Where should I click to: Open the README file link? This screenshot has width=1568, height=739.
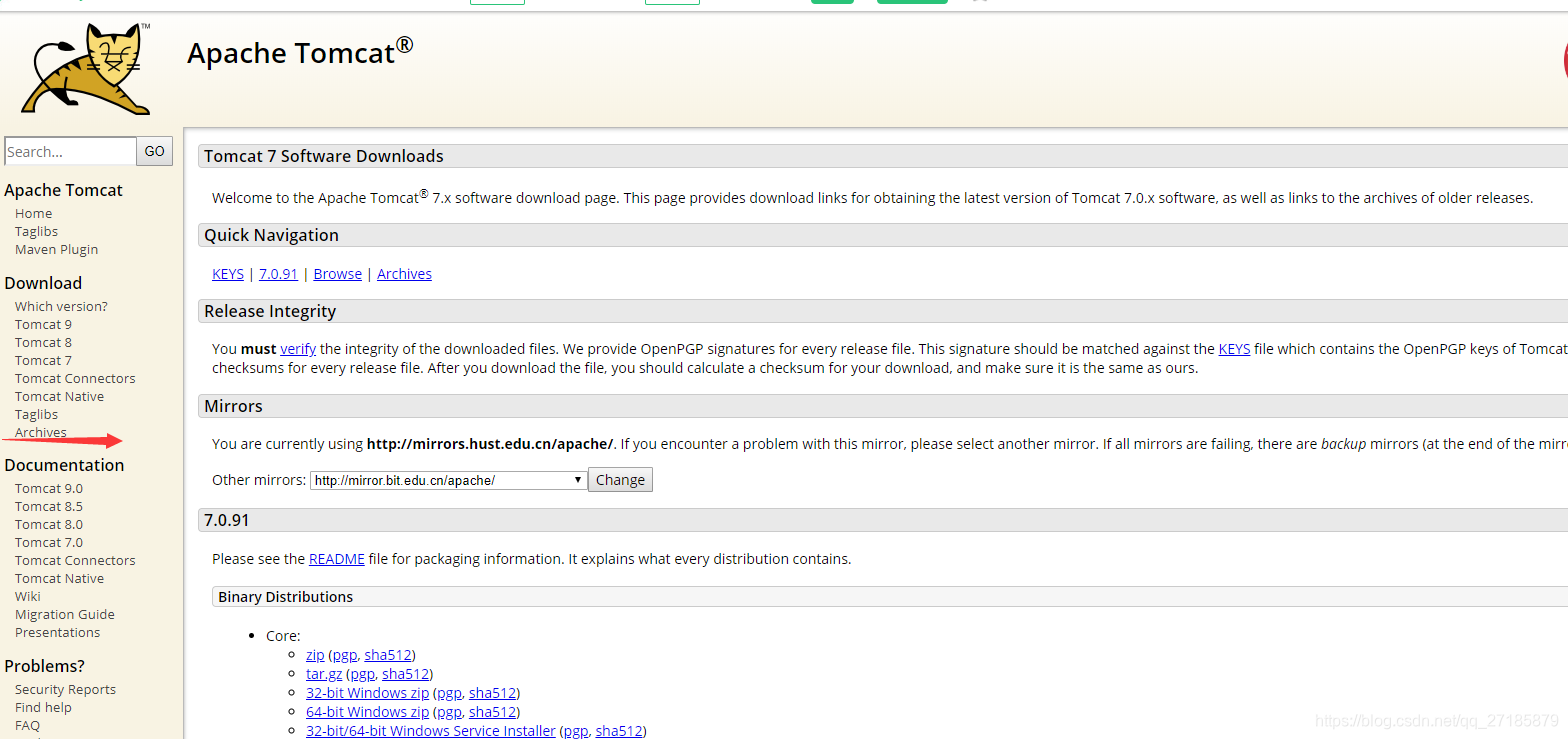[x=337, y=559]
